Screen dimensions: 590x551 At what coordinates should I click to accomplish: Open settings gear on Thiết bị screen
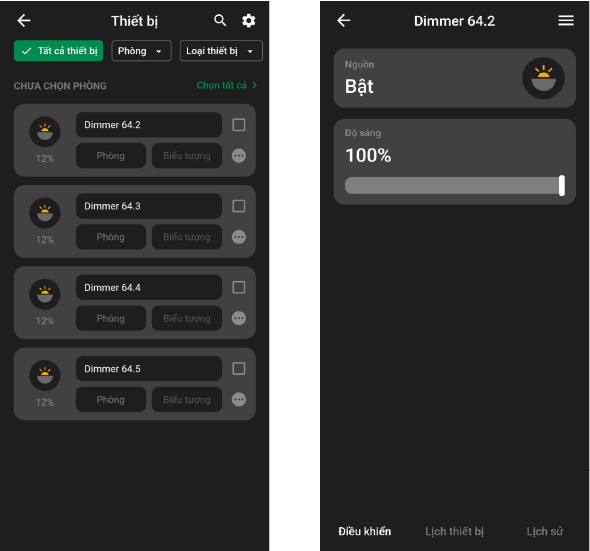(x=248, y=20)
